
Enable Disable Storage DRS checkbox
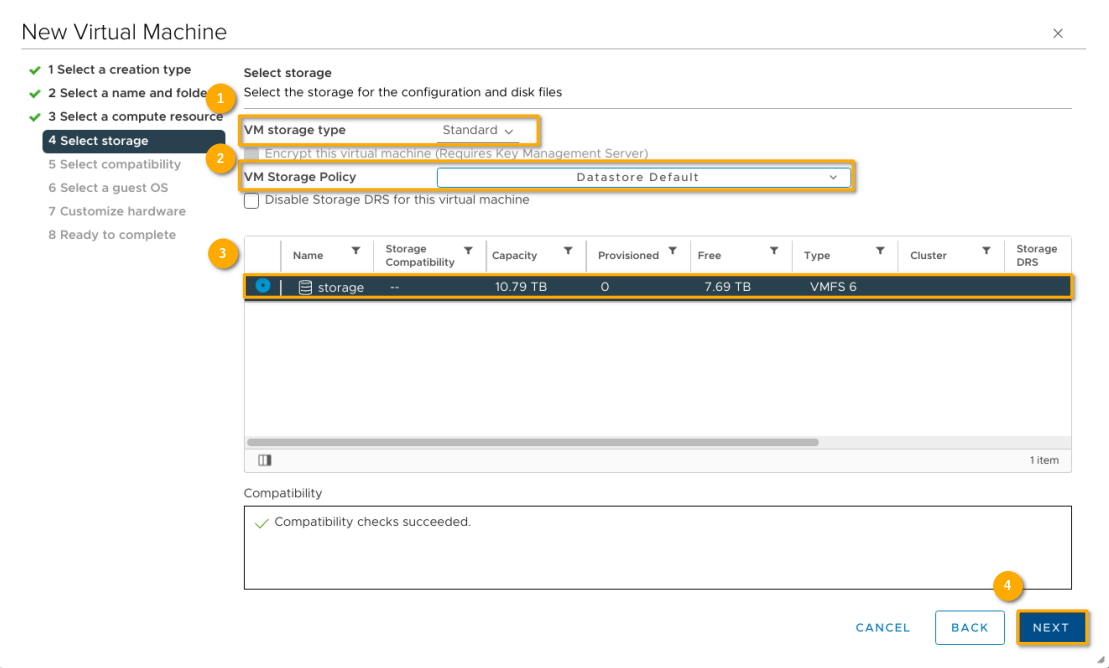click(x=252, y=200)
